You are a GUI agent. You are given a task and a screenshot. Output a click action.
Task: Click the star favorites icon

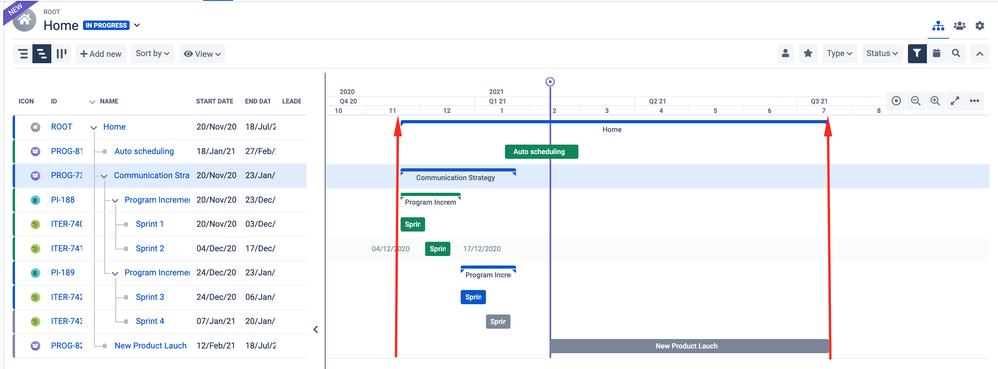coord(808,53)
